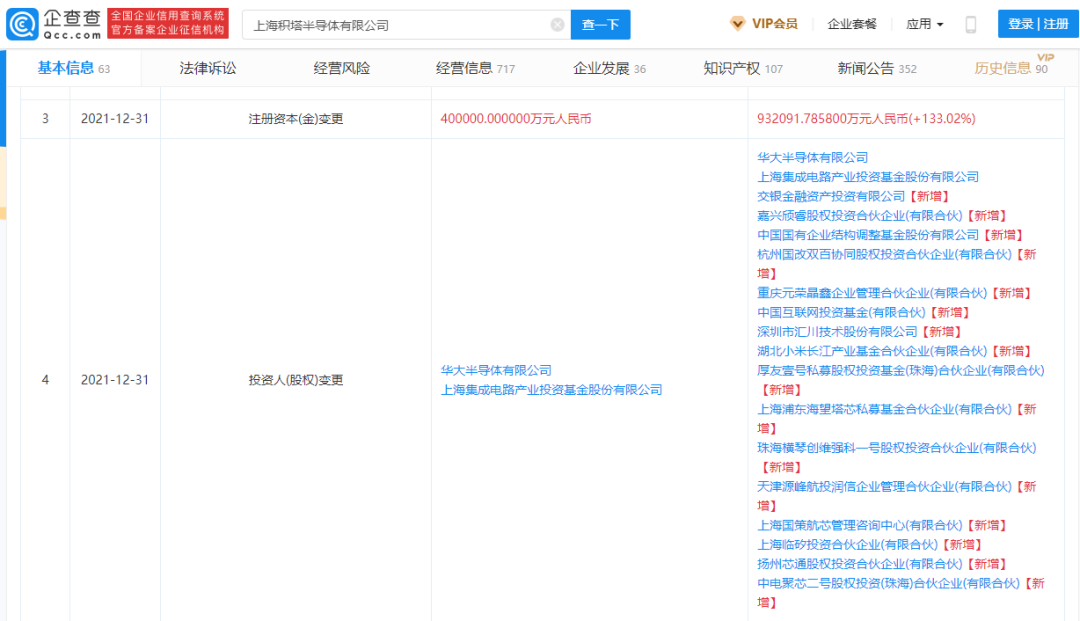Open 重庆元荣晶鑫企业管理合伙企业 link

tap(872, 293)
